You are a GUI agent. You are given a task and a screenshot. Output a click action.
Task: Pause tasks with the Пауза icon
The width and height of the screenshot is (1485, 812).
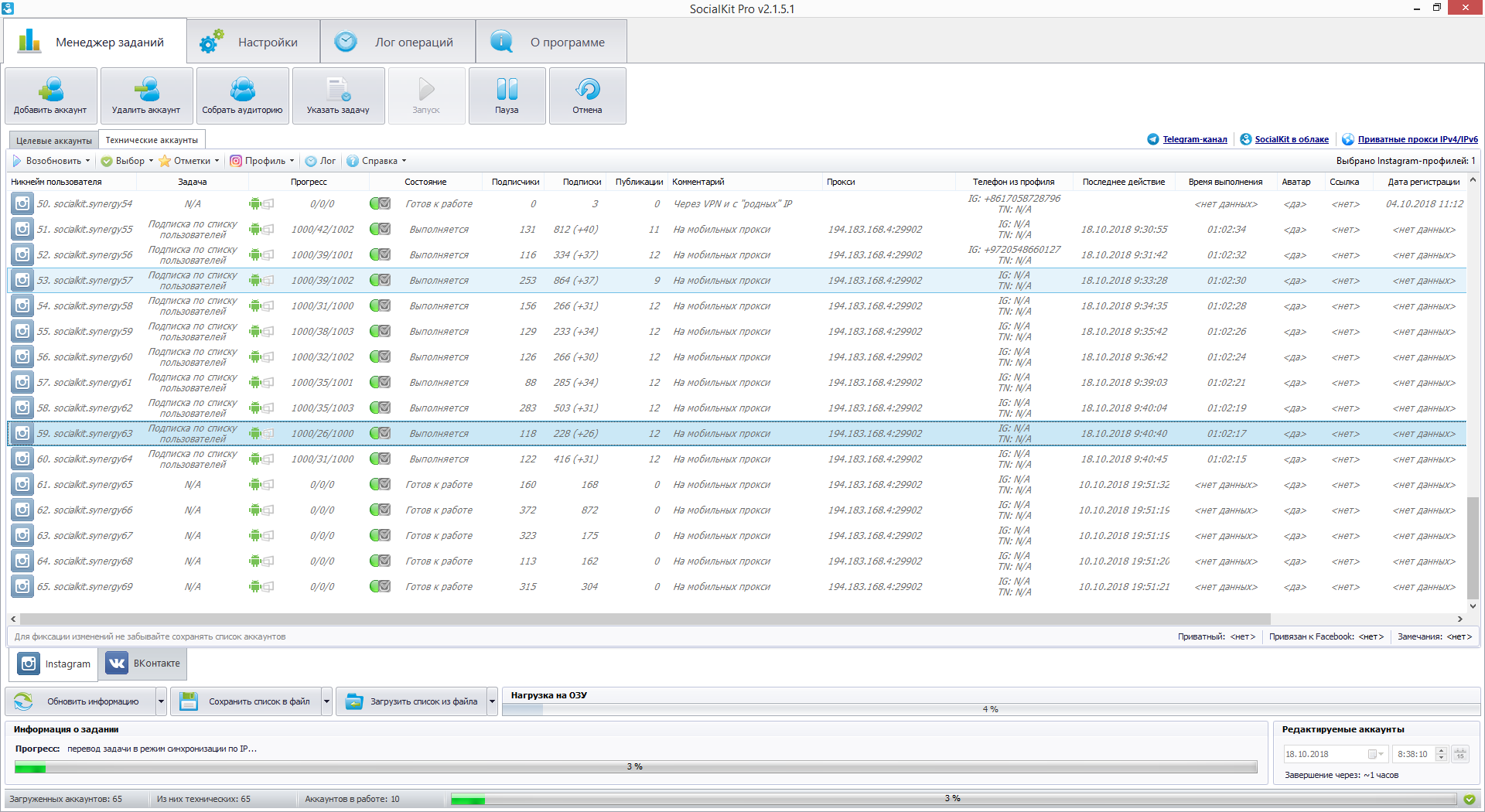click(x=507, y=90)
